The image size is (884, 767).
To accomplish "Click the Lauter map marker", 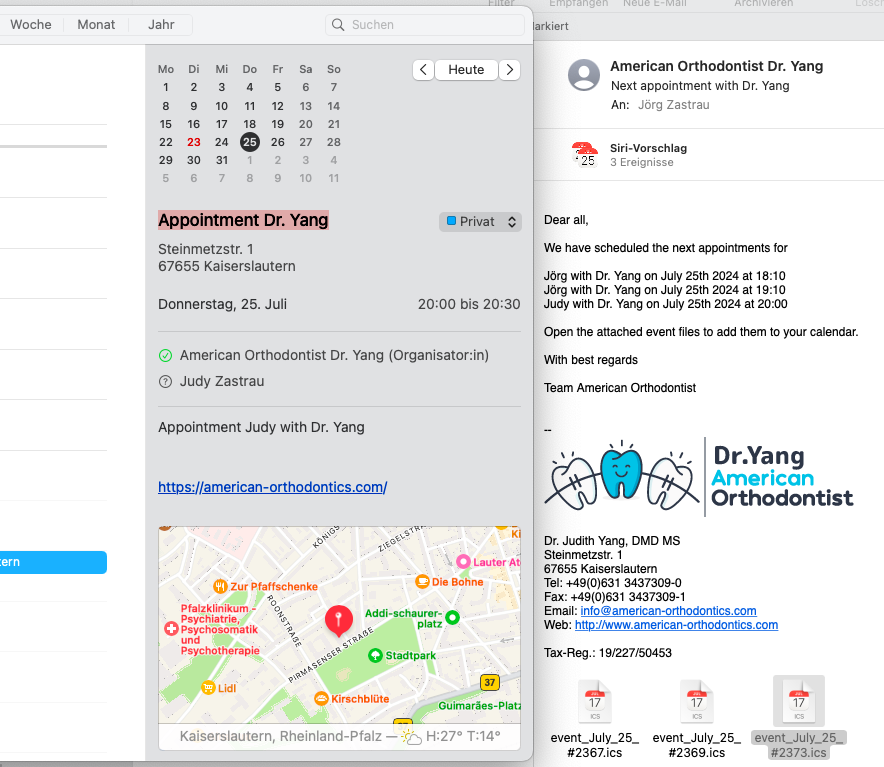I will pos(463,562).
